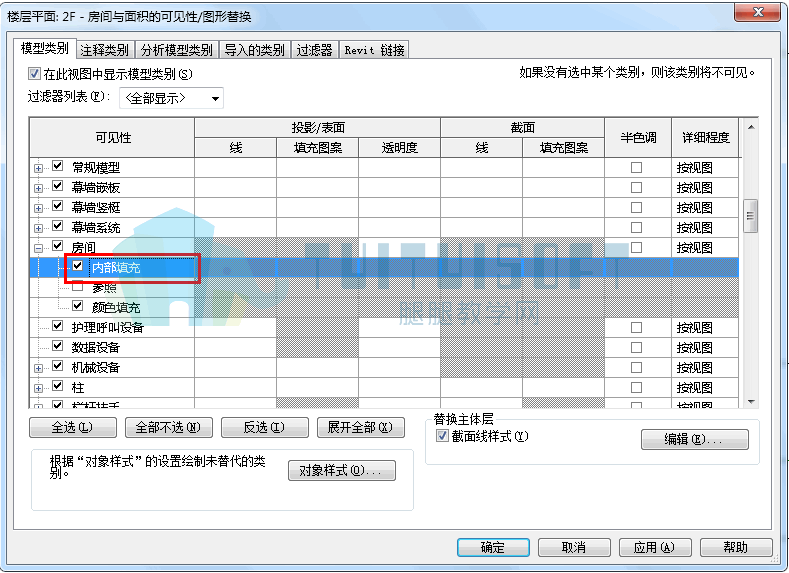789x573 pixels.
Task: Click the category list scrollbar thumb
Action: click(751, 216)
